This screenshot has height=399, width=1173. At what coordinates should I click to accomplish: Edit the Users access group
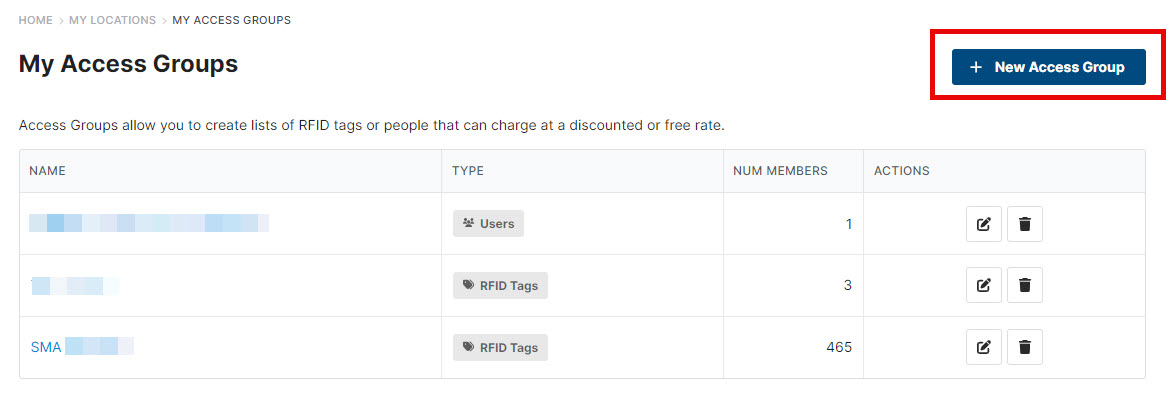point(984,224)
